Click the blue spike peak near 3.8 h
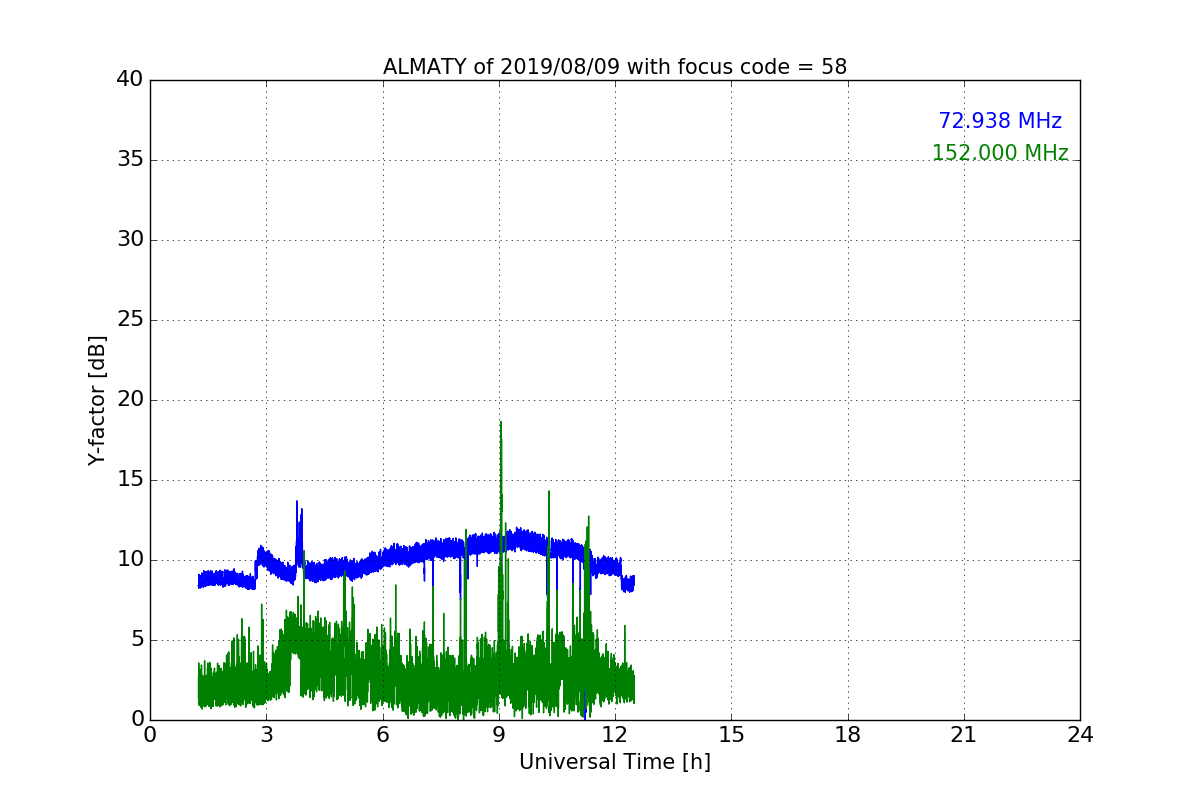The width and height of the screenshot is (1200, 800). (297, 503)
